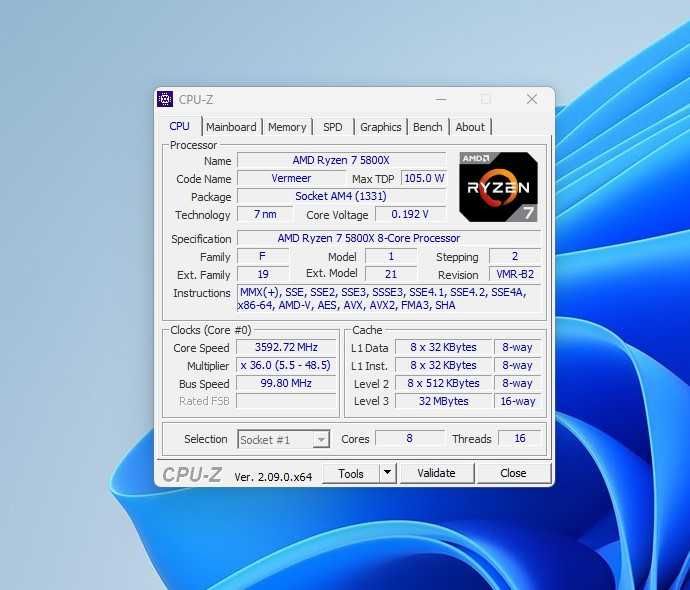
Task: Click the Bus Speed value 99.80 MHz
Action: pos(286,383)
